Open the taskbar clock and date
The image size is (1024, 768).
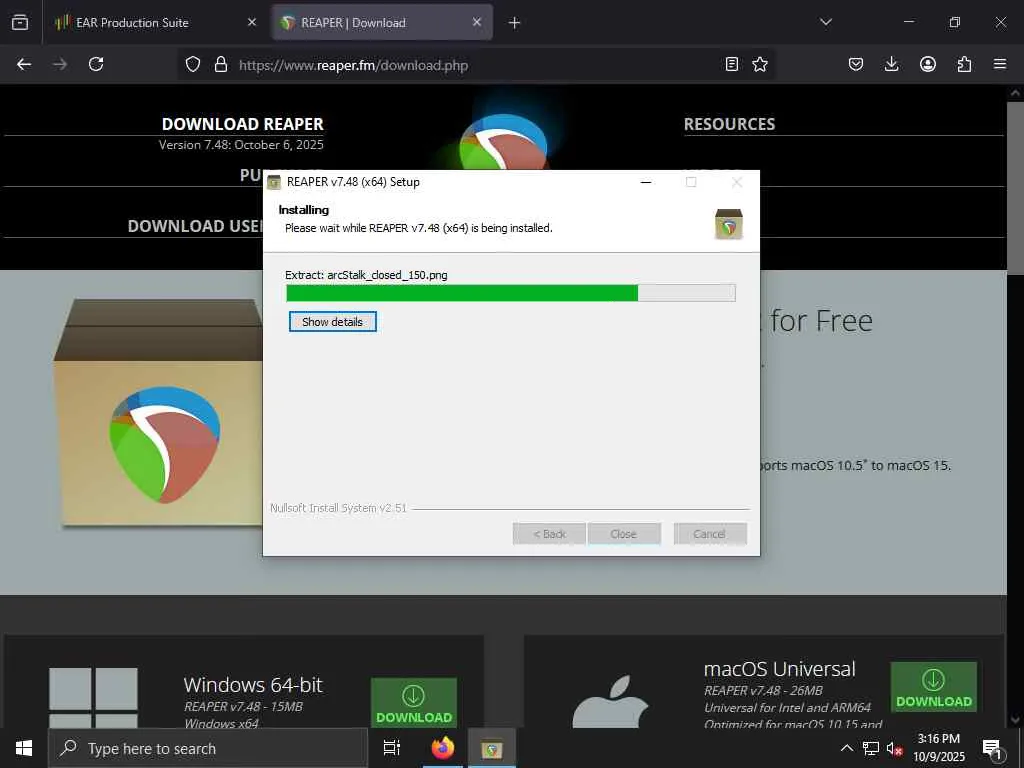tap(939, 748)
